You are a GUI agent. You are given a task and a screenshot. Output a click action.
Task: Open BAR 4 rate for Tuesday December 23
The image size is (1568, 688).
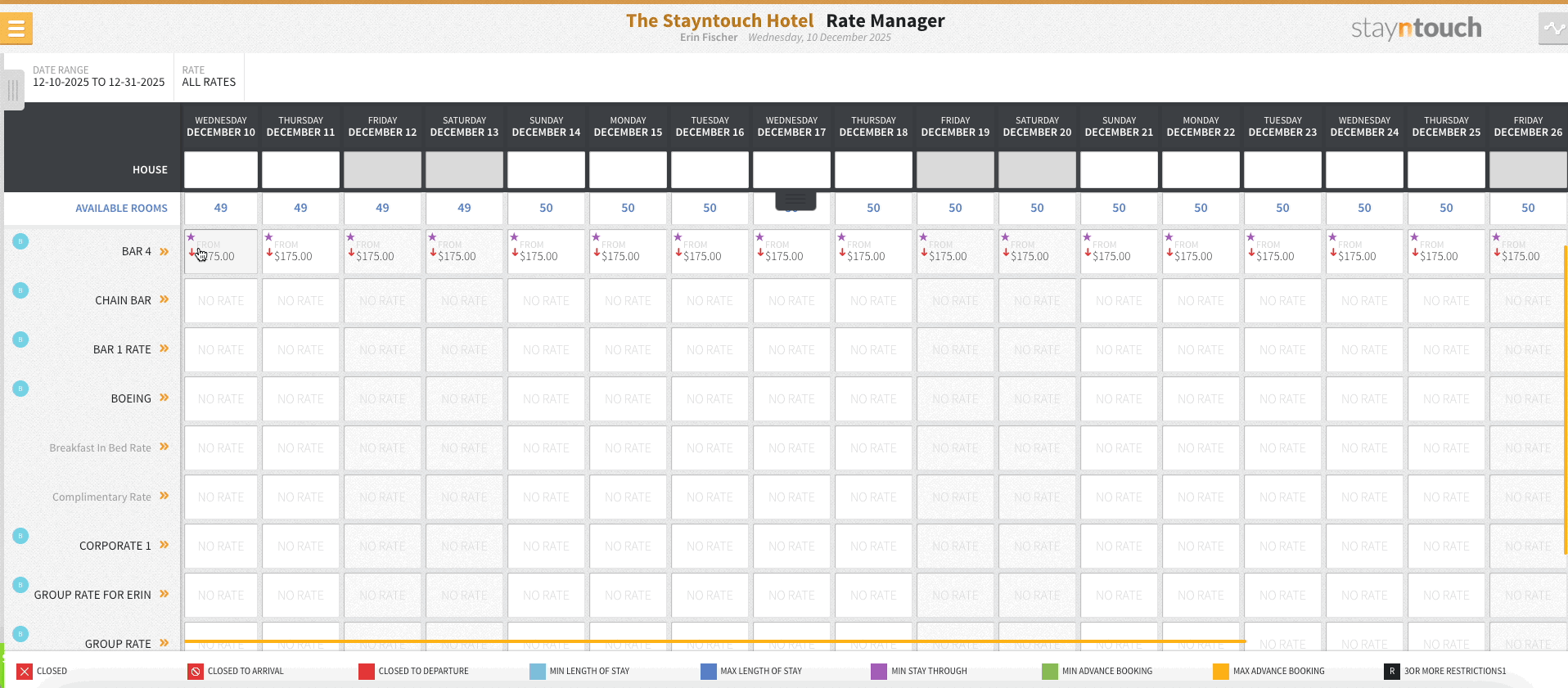point(1283,251)
